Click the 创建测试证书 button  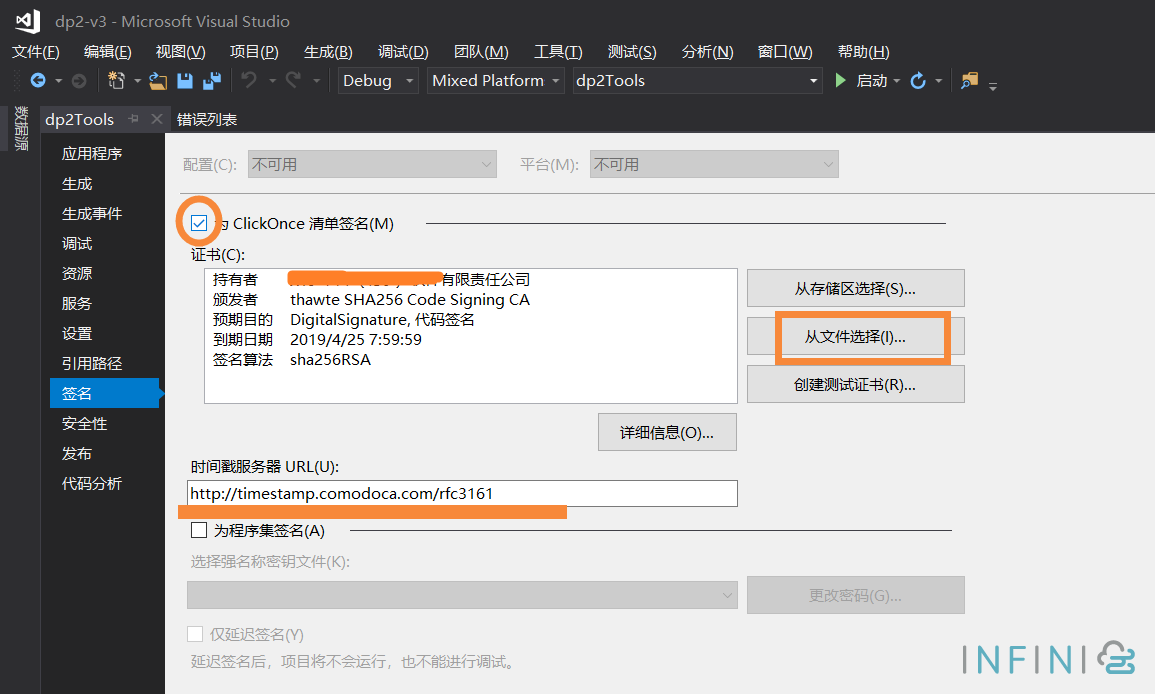[x=855, y=383]
